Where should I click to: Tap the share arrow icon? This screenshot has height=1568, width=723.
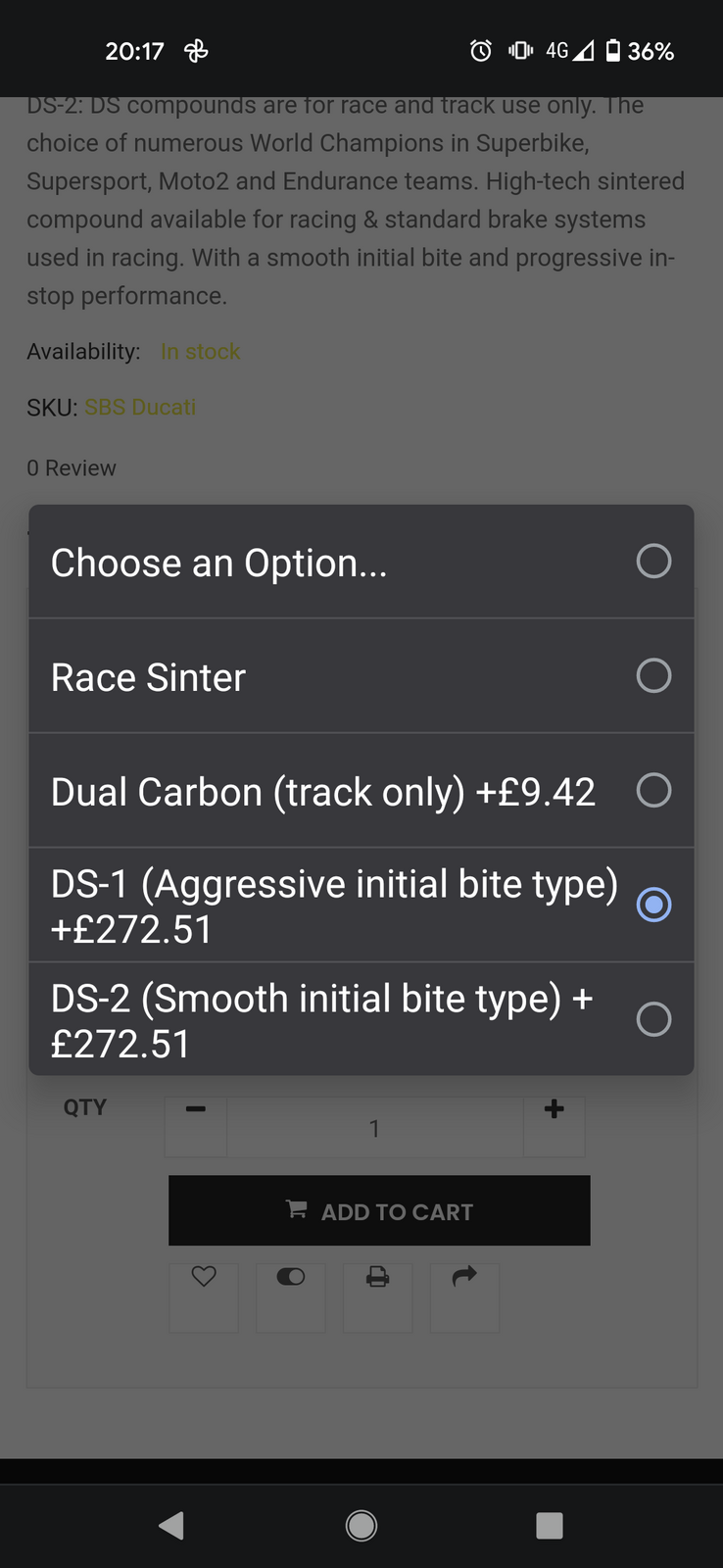(464, 1276)
